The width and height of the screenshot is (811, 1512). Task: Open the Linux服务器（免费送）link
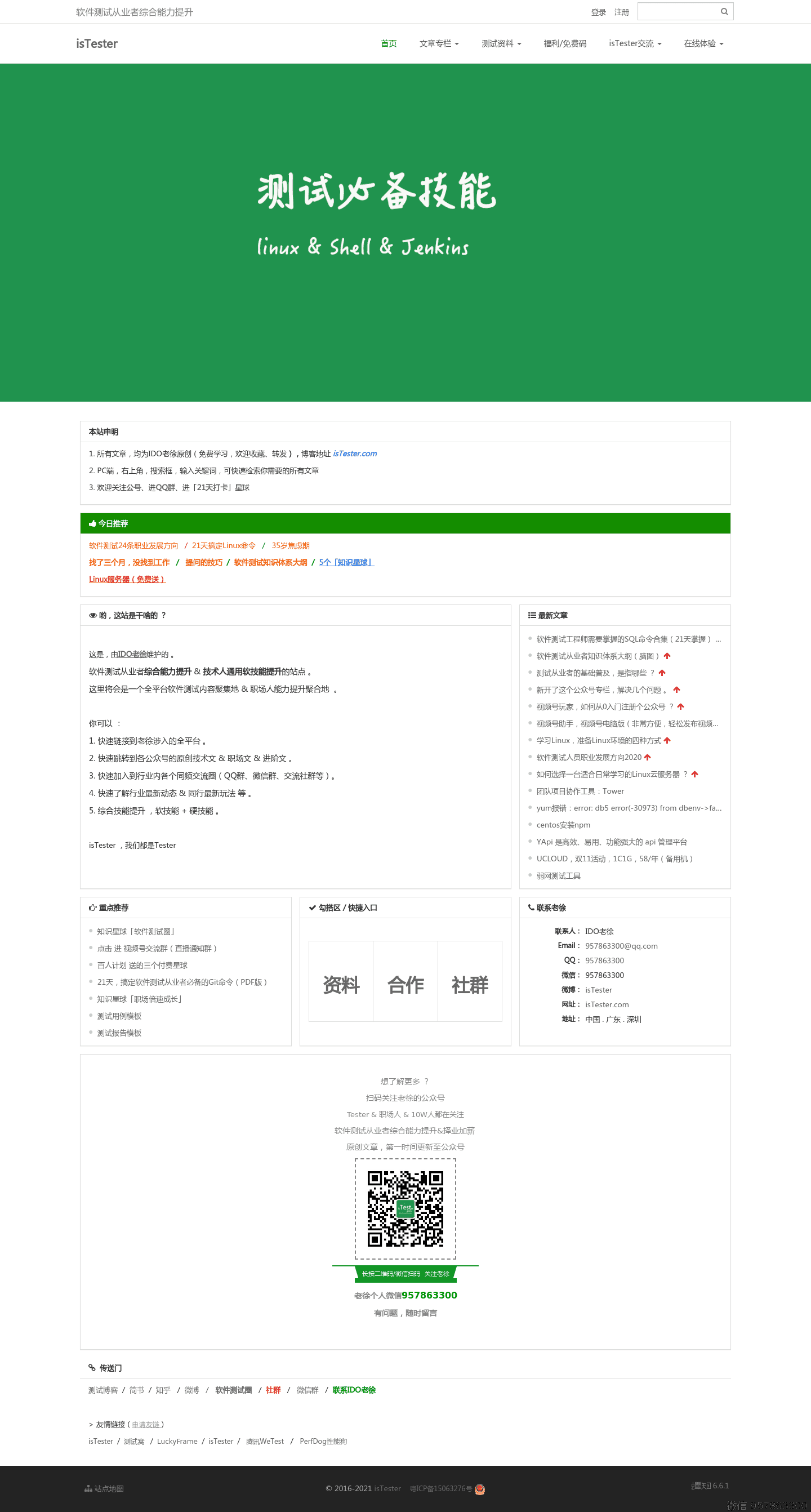(127, 579)
